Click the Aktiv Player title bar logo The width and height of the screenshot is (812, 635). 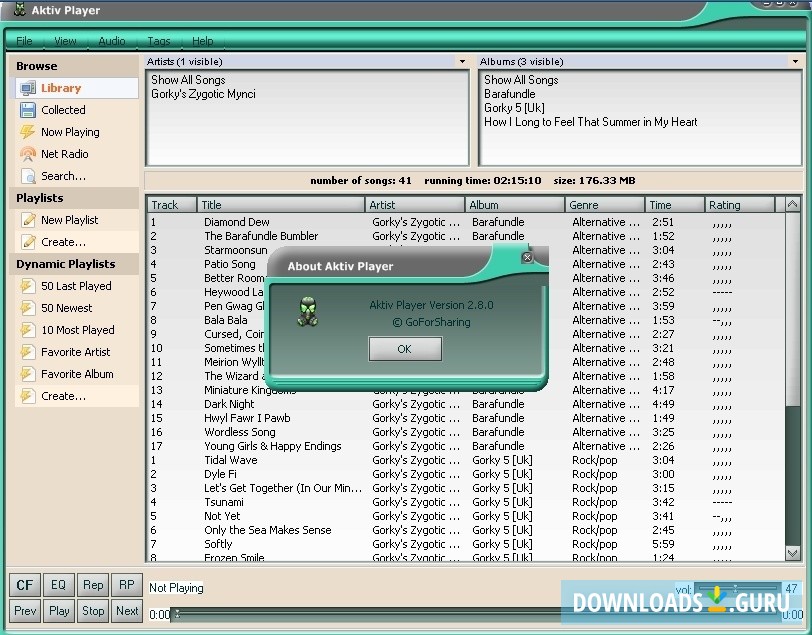pos(20,9)
